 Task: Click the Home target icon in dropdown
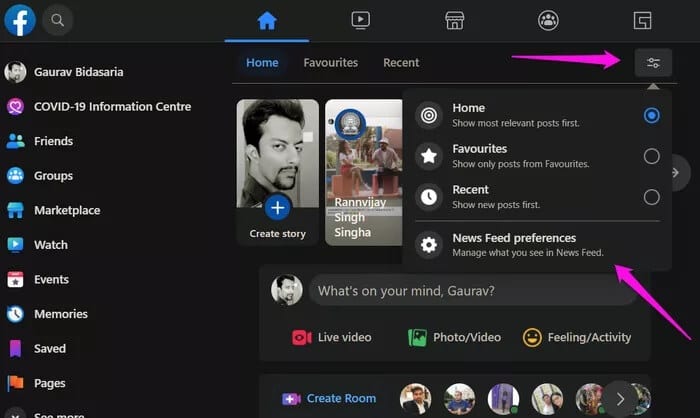click(x=429, y=115)
